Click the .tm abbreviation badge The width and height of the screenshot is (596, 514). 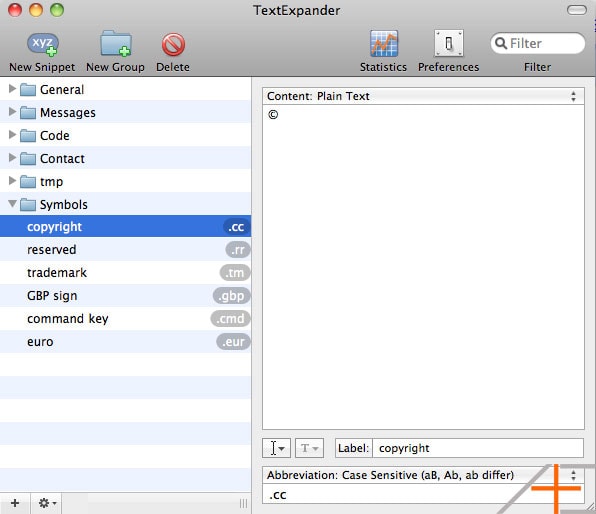[x=235, y=273]
